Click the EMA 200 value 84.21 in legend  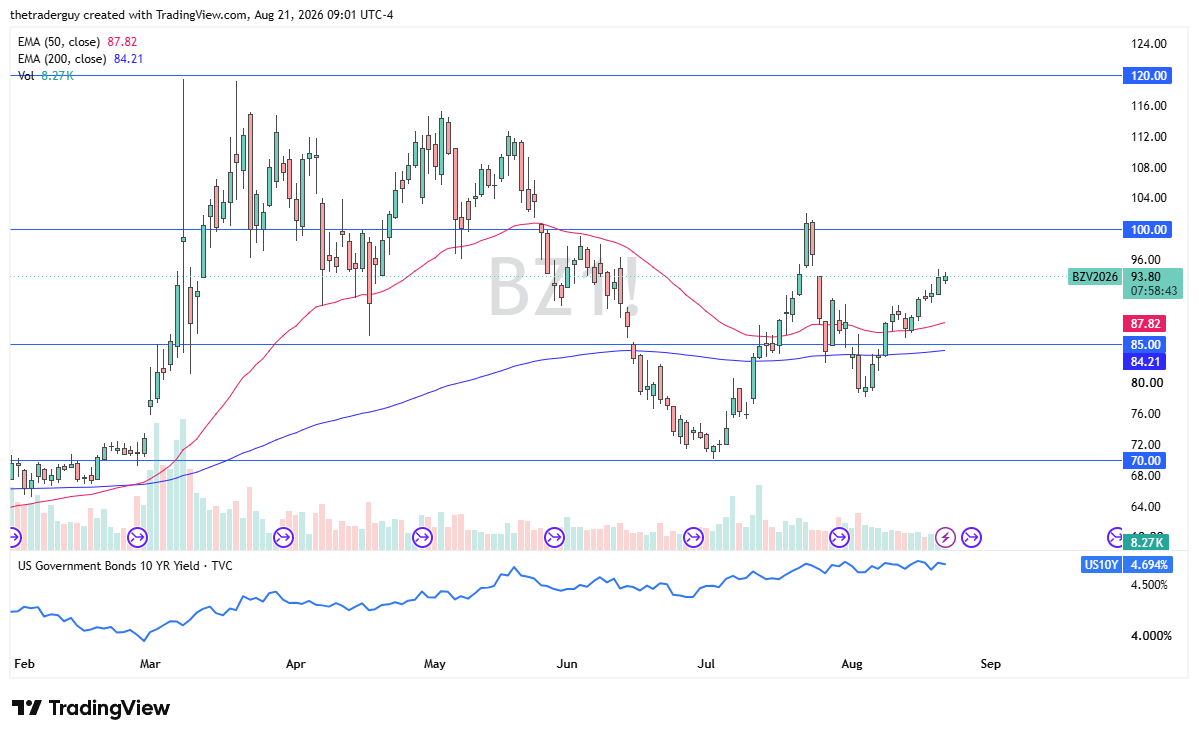click(128, 59)
